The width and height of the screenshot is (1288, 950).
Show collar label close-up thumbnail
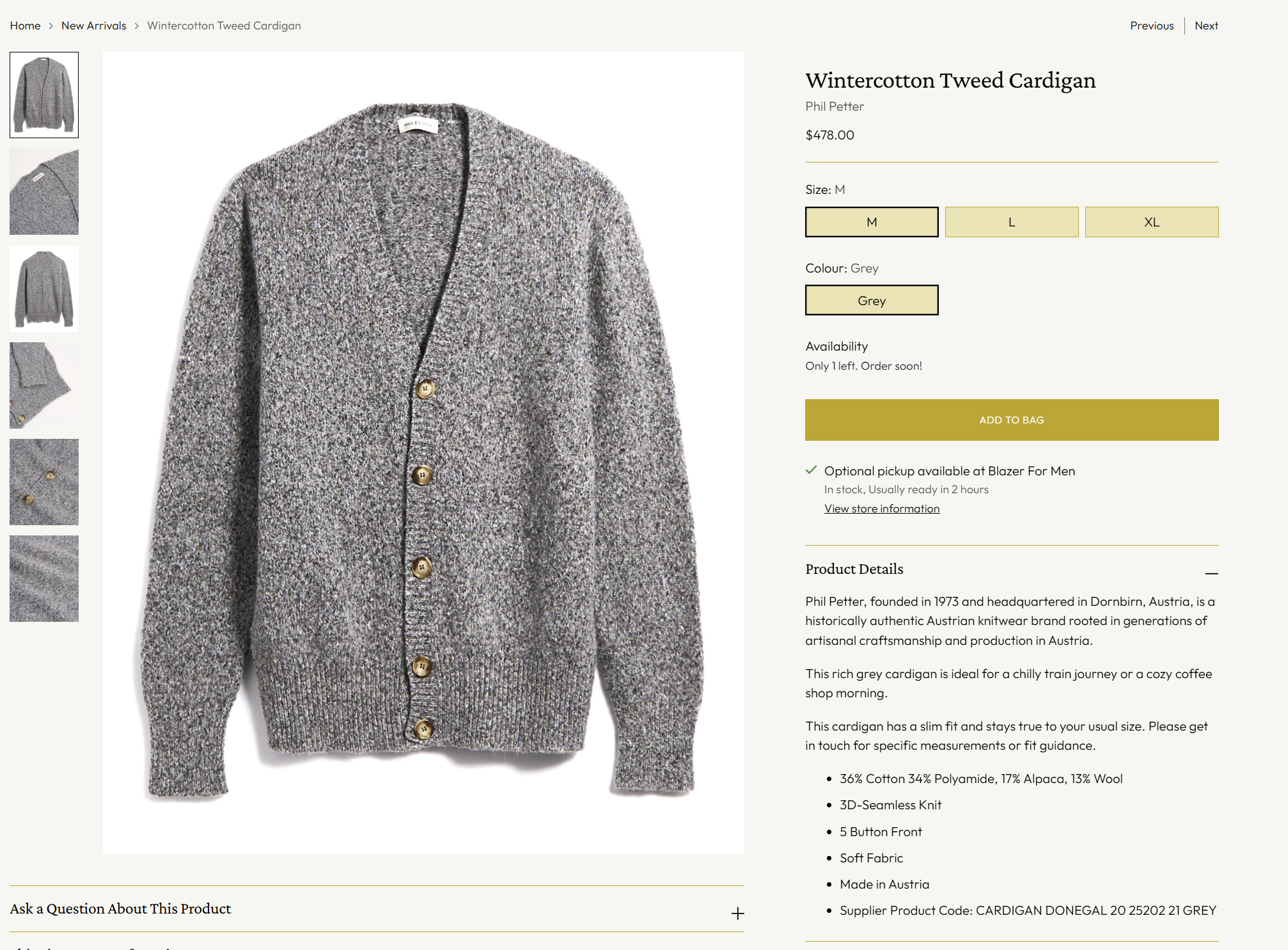pyautogui.click(x=44, y=192)
